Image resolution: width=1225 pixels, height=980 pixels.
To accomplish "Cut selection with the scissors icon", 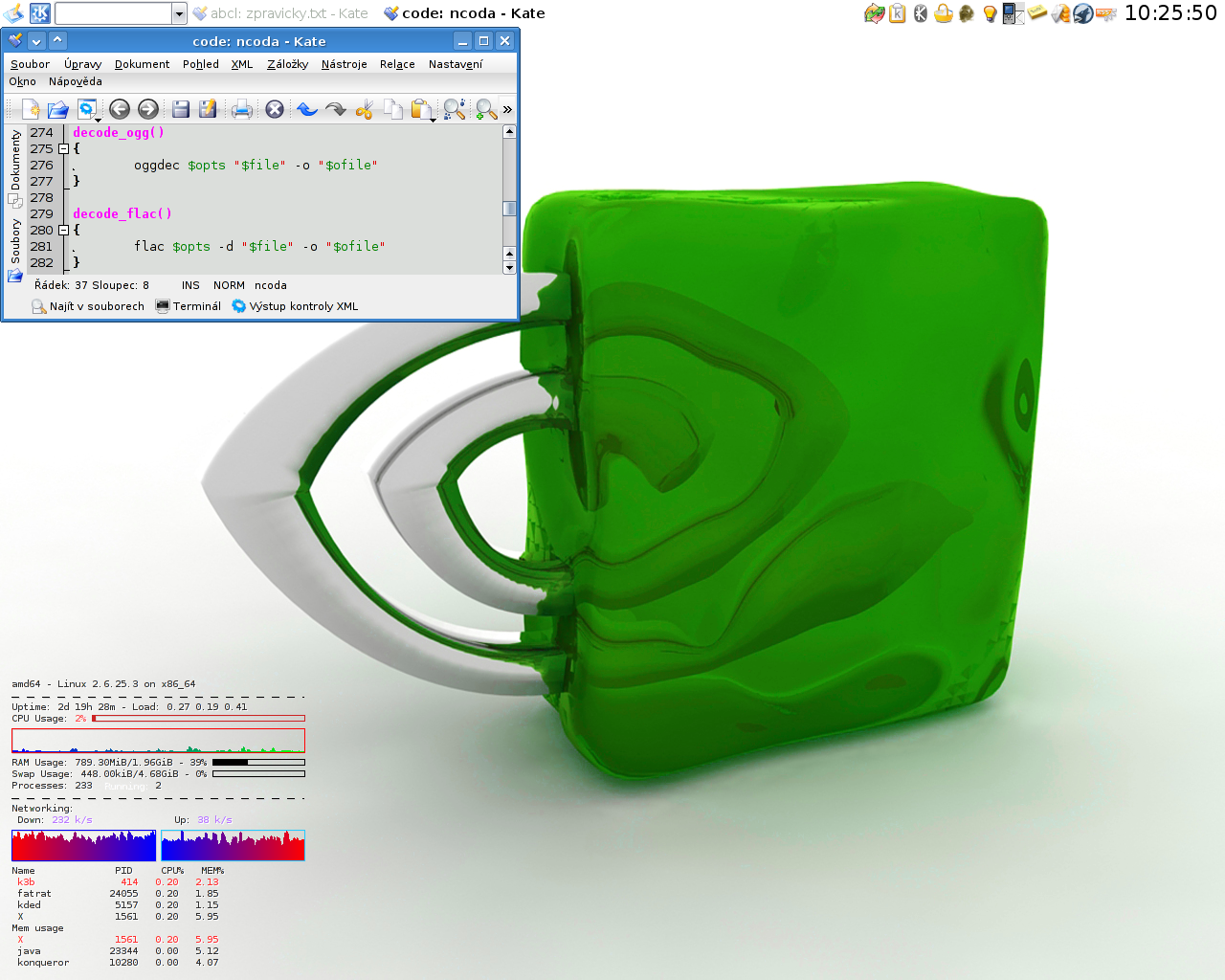I will pos(364,109).
